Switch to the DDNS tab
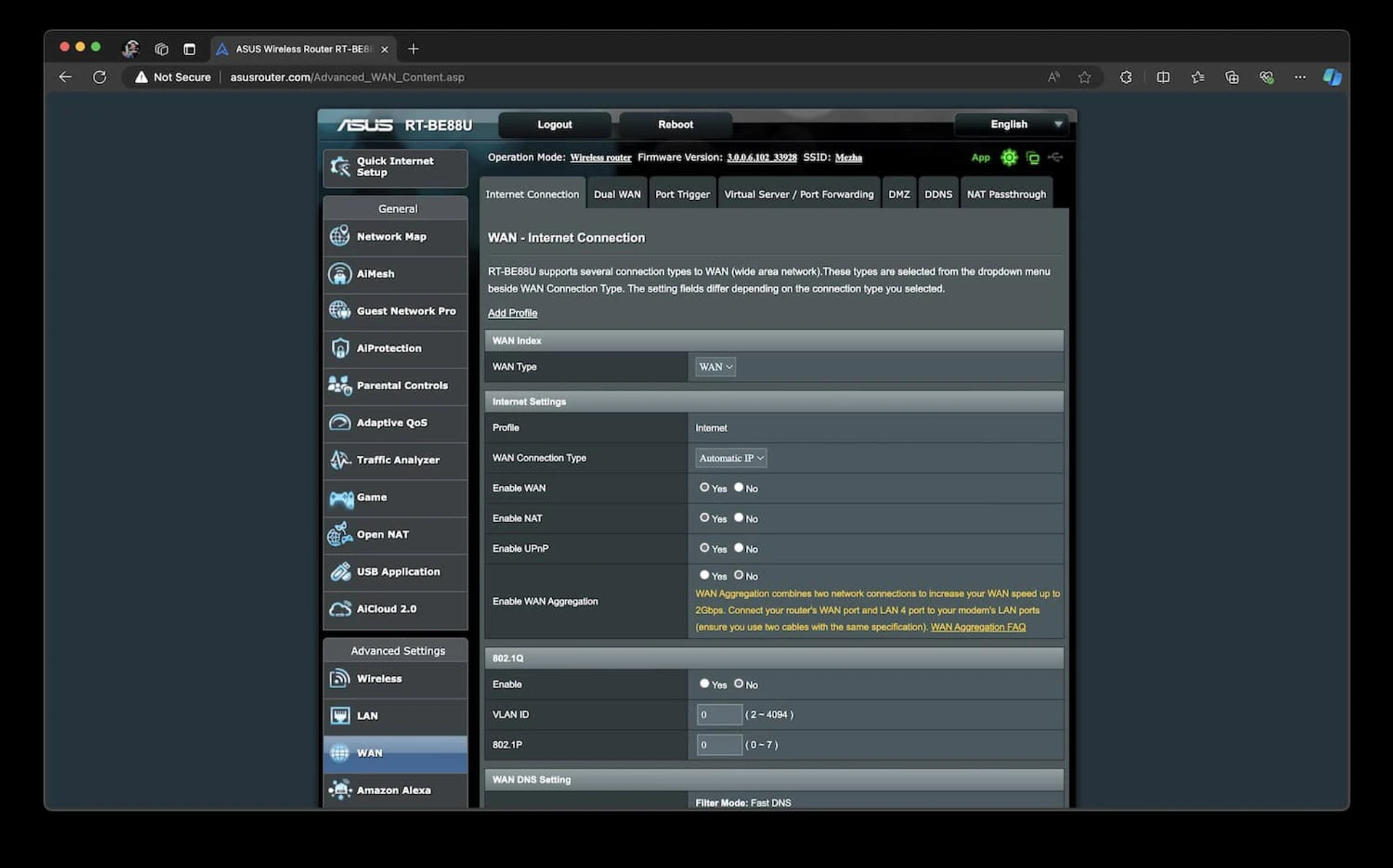This screenshot has width=1393, height=868. pyautogui.click(x=938, y=194)
